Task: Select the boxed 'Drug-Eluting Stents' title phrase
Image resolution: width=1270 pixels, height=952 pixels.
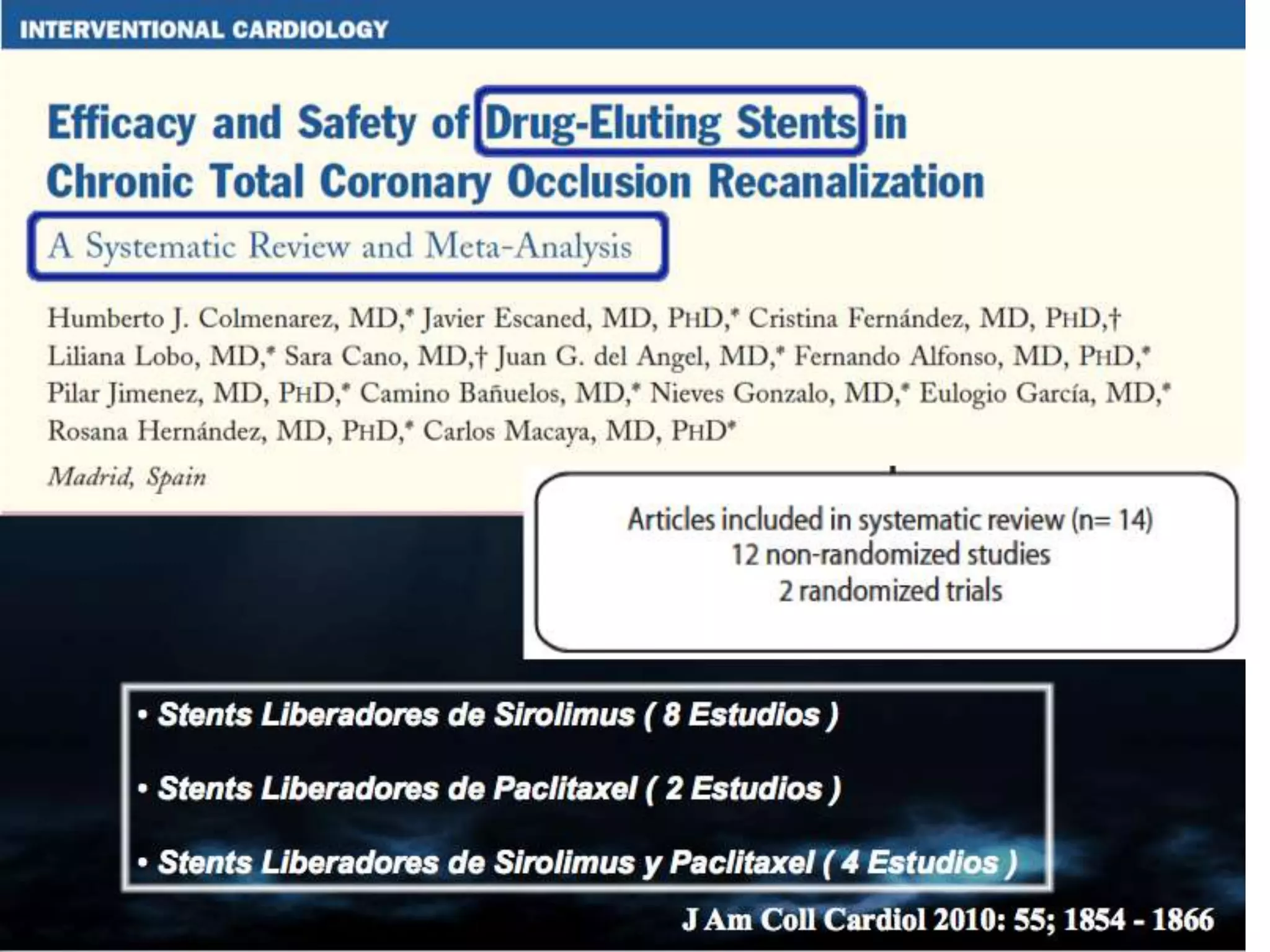Action: (x=670, y=122)
